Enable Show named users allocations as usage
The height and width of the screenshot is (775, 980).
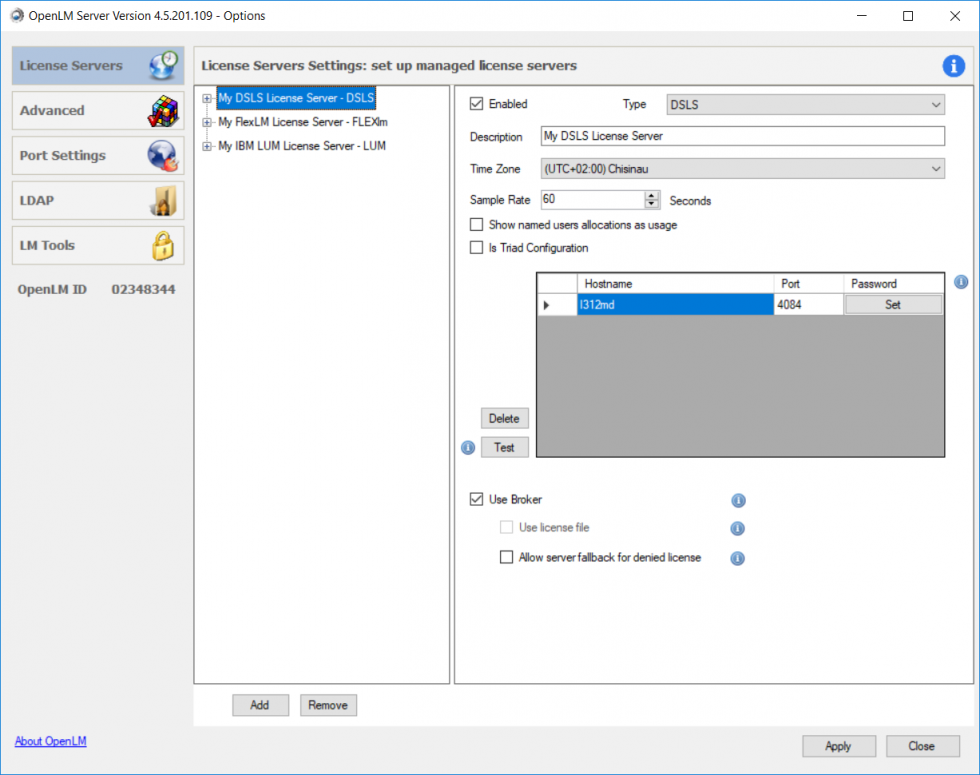[x=477, y=225]
